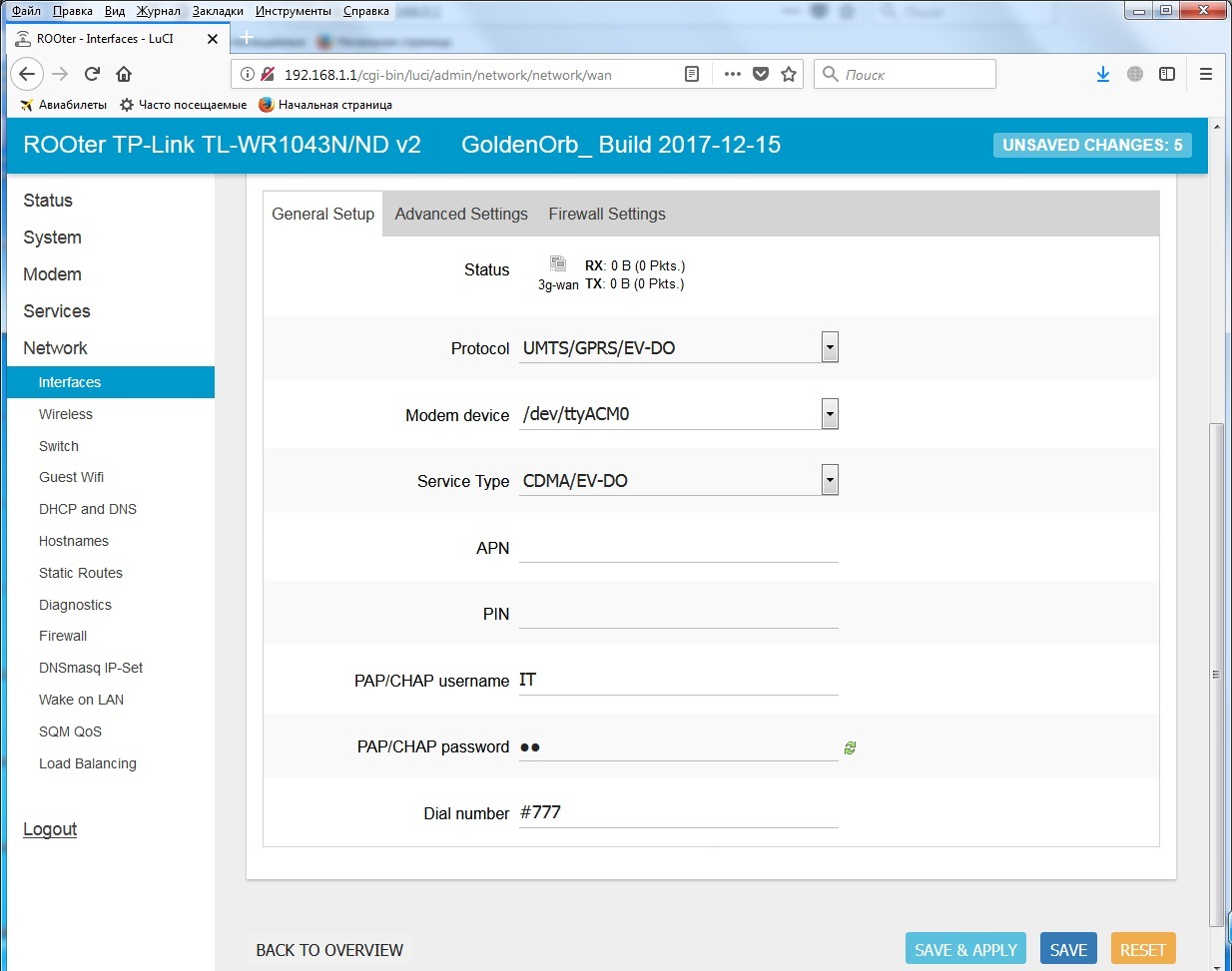
Task: Open the Protocol dropdown
Action: point(679,347)
